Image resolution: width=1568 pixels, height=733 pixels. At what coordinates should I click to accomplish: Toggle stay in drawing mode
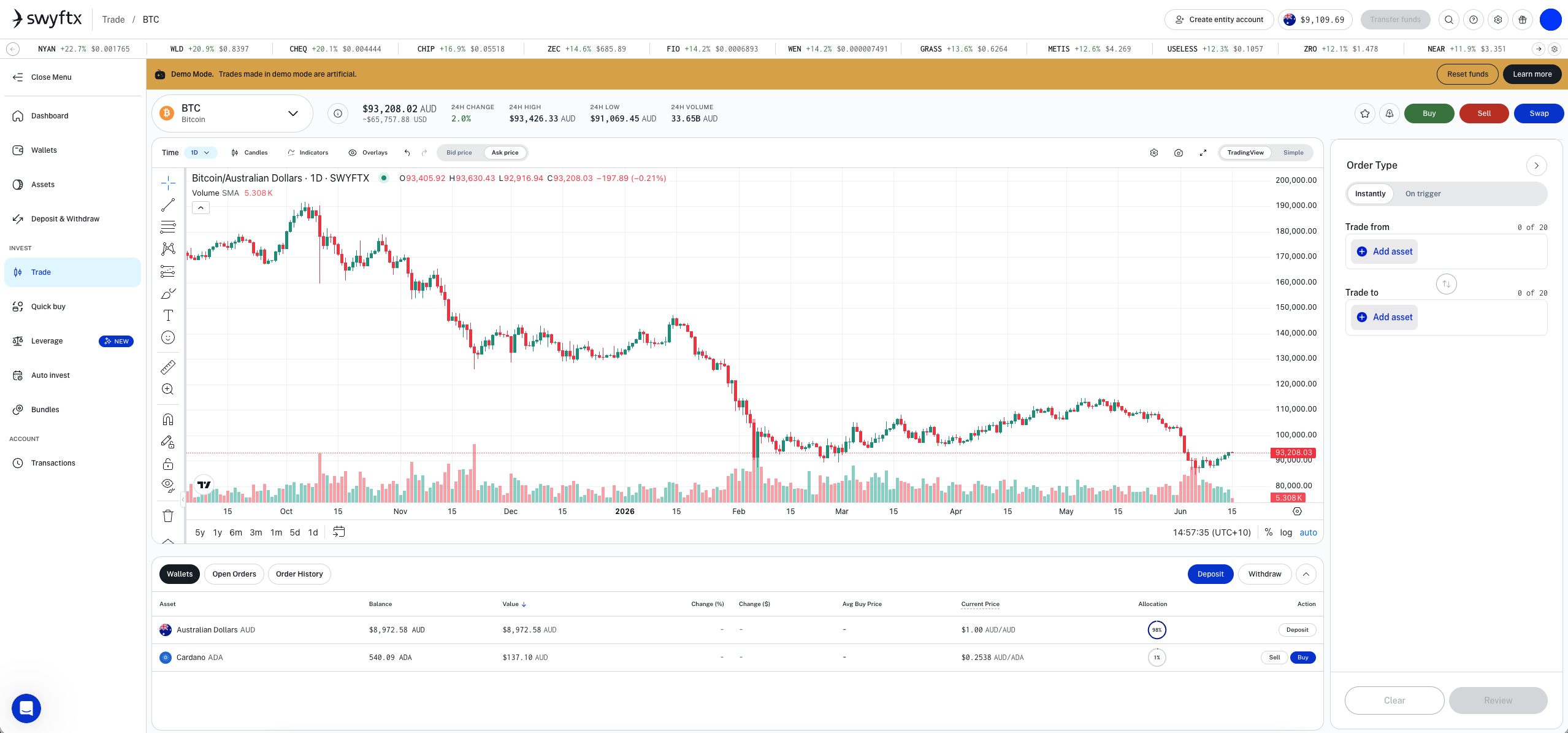[x=168, y=442]
